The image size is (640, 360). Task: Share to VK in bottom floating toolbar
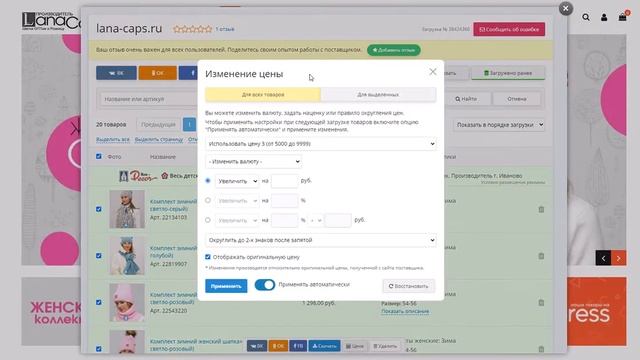click(x=257, y=346)
